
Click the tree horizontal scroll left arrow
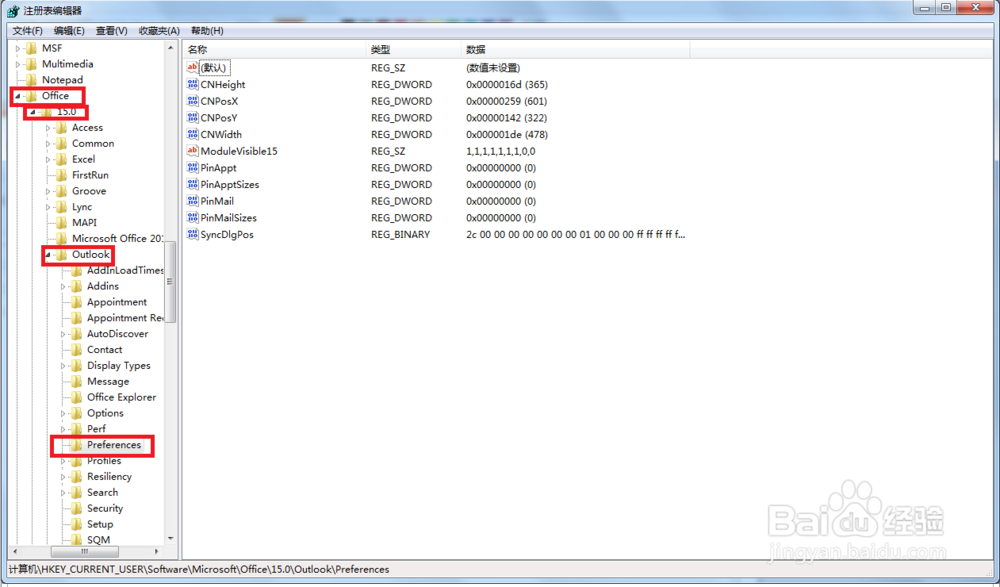pos(15,551)
